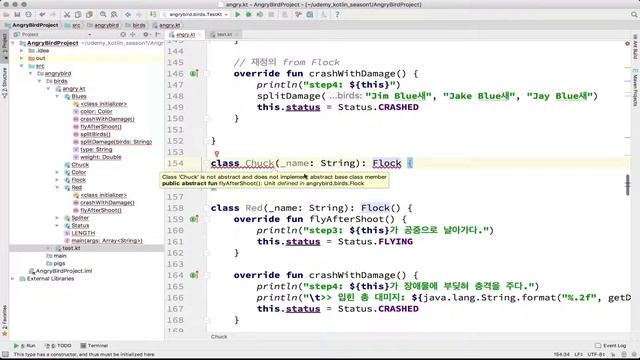Viewport: 640px width, 360px height.
Task: Click the Stop square icon
Action: [271, 15]
